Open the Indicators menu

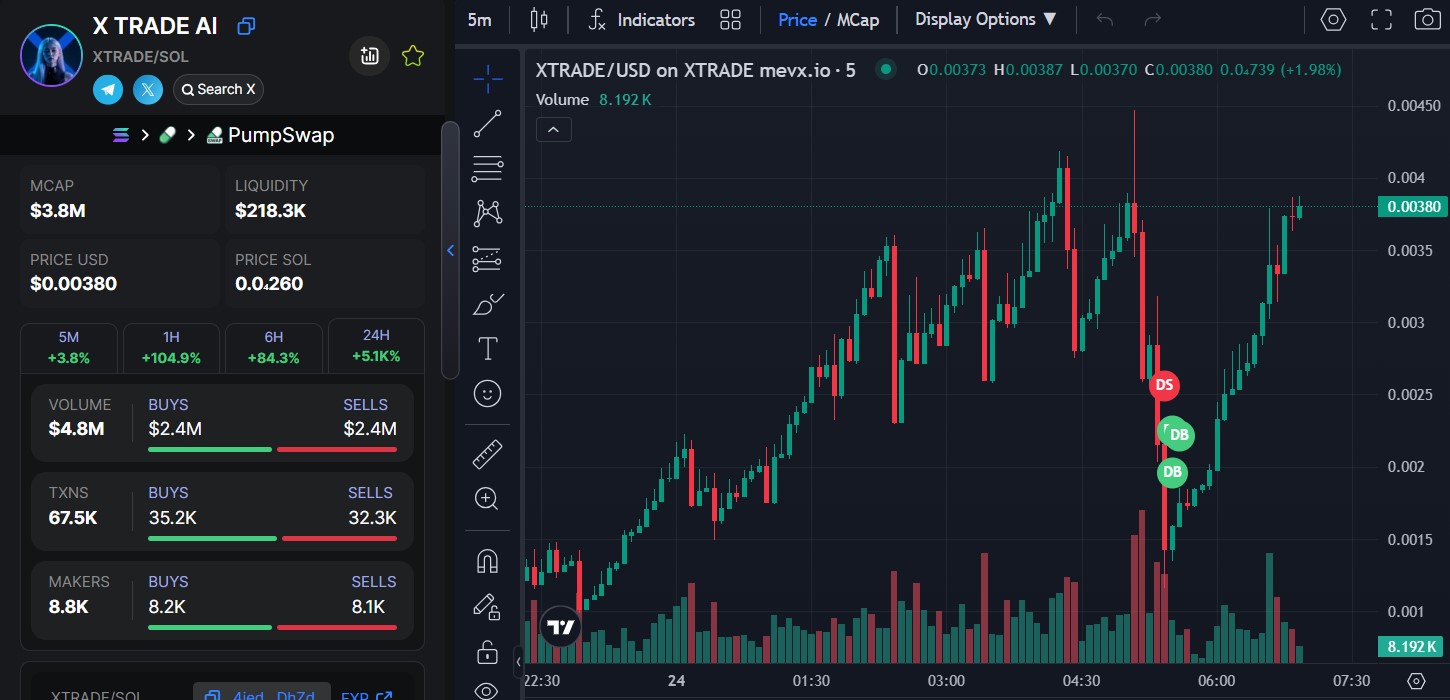coord(641,19)
